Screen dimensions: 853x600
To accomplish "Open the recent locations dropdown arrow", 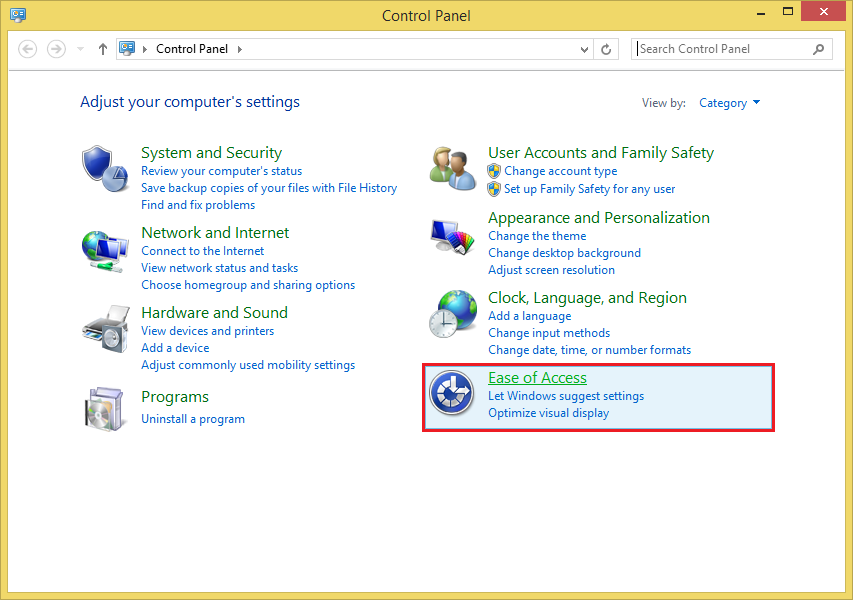I will tap(81, 50).
